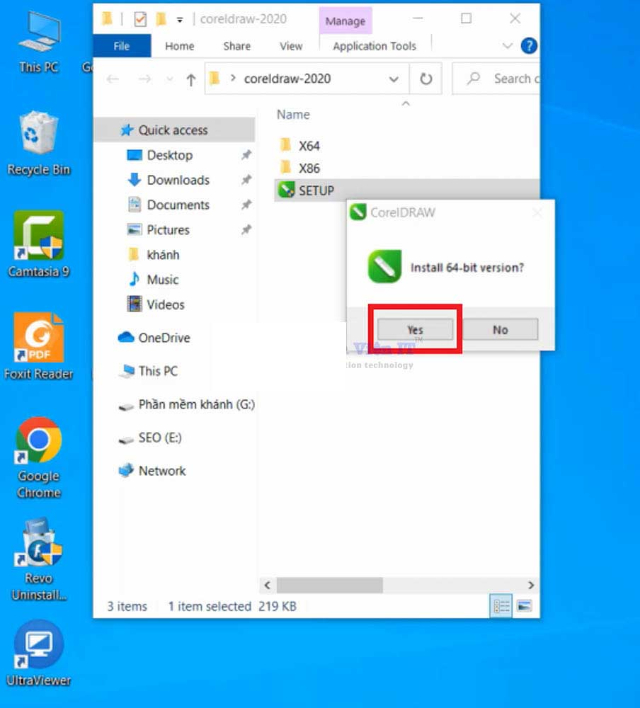Click the Search coreldraw-2020 field
This screenshot has width=640, height=708.
pyautogui.click(x=496, y=79)
